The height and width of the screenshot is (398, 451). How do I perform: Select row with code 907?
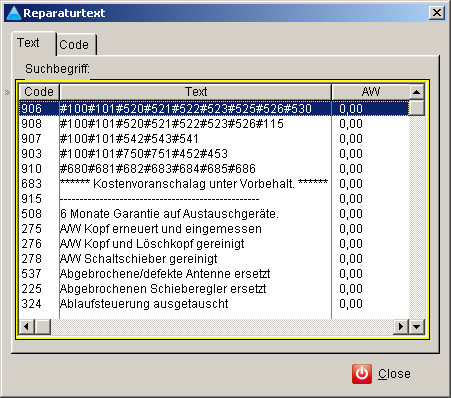pyautogui.click(x=214, y=139)
